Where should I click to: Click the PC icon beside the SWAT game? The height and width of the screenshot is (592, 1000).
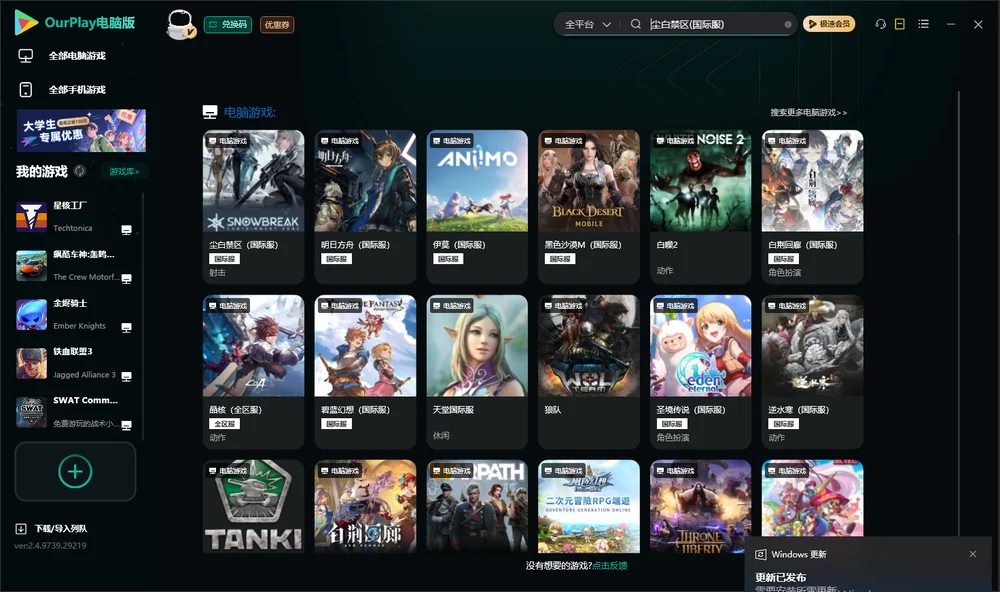126,426
